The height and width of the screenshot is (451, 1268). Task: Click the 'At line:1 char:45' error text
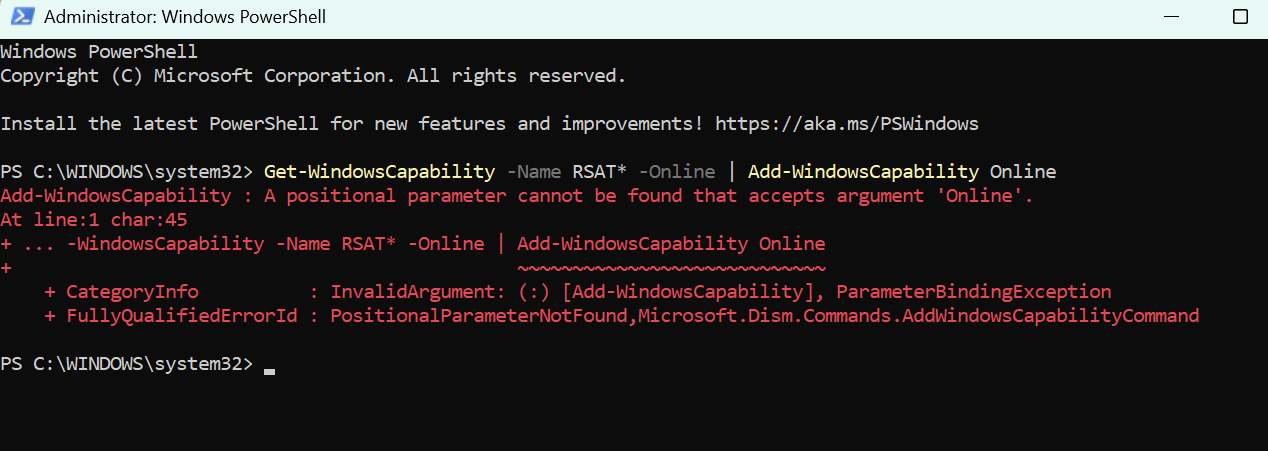94,220
